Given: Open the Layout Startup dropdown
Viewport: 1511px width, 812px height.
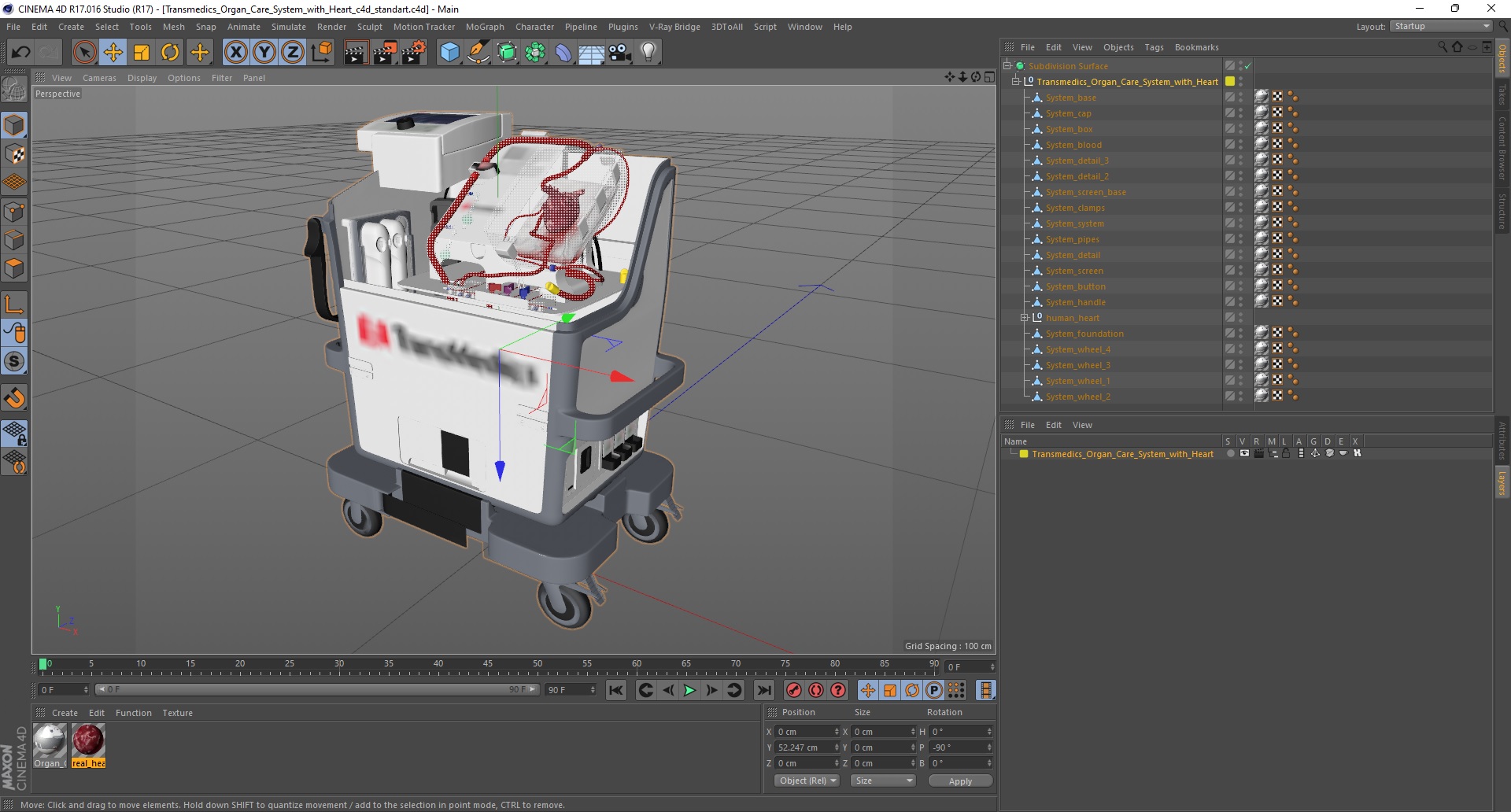Looking at the screenshot, I should (1442, 27).
